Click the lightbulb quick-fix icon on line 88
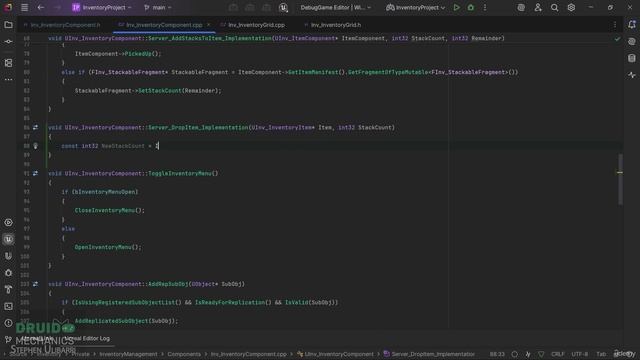Image resolution: width=640 pixels, height=360 pixels. (x=36, y=146)
